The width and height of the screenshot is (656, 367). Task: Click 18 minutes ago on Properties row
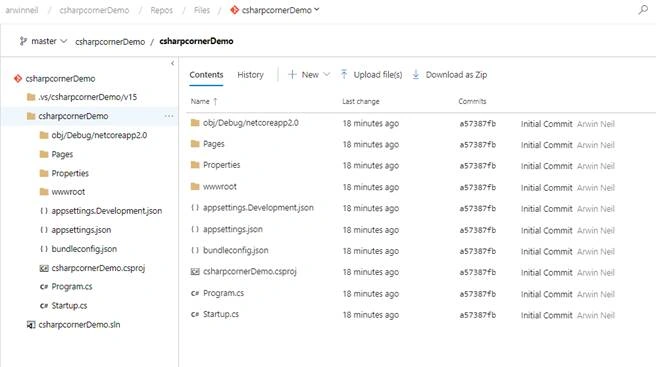click(371, 166)
